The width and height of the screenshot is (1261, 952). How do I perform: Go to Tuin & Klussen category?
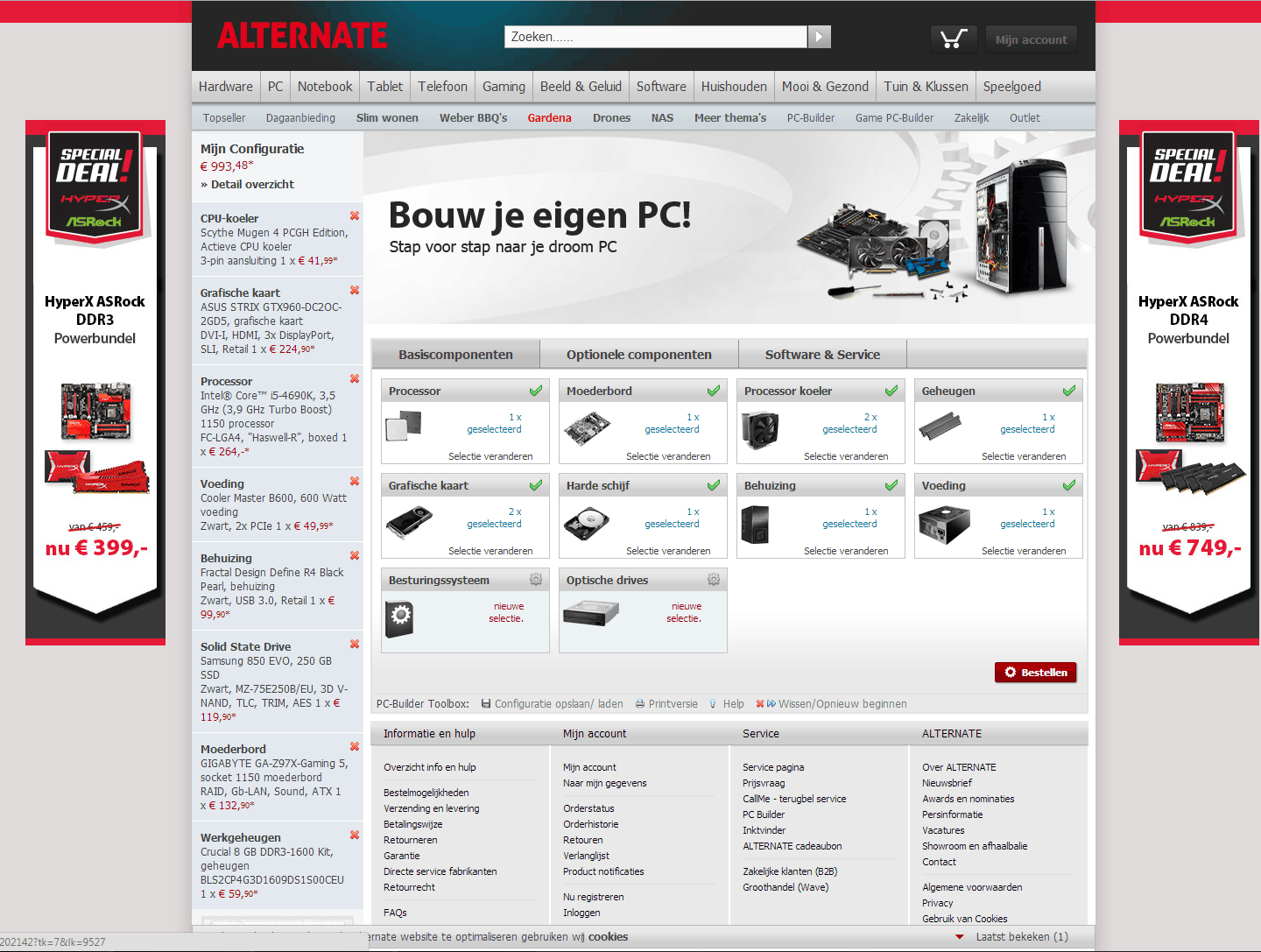coord(926,87)
